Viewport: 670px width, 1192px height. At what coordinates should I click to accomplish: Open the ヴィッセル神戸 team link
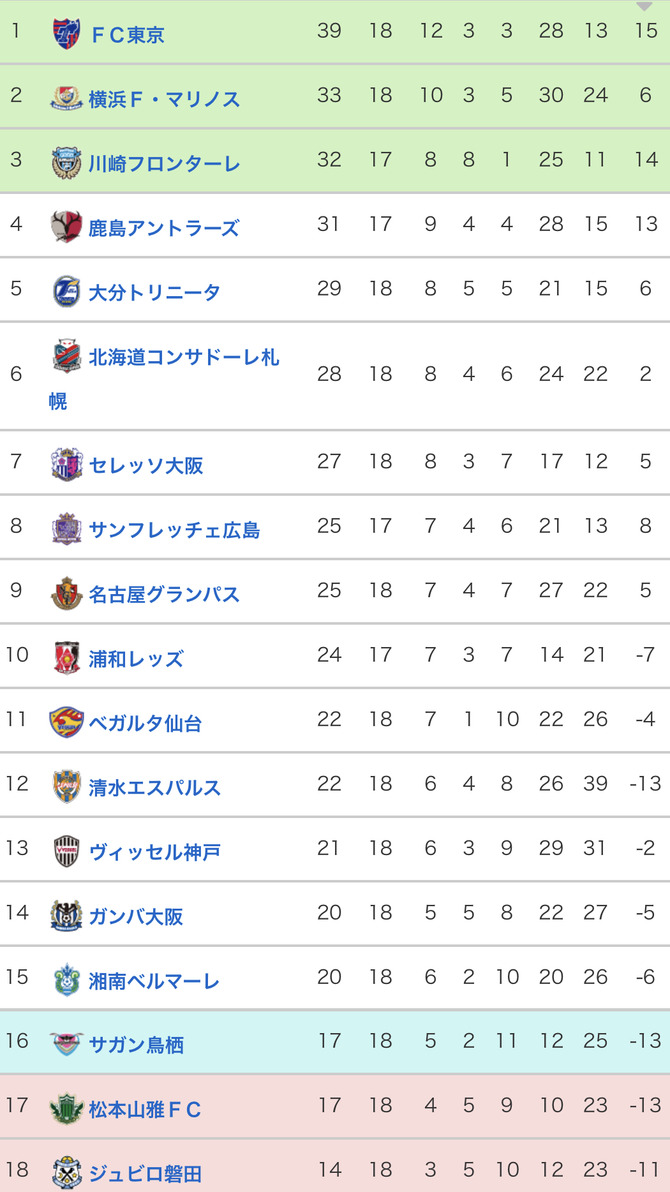(x=154, y=851)
